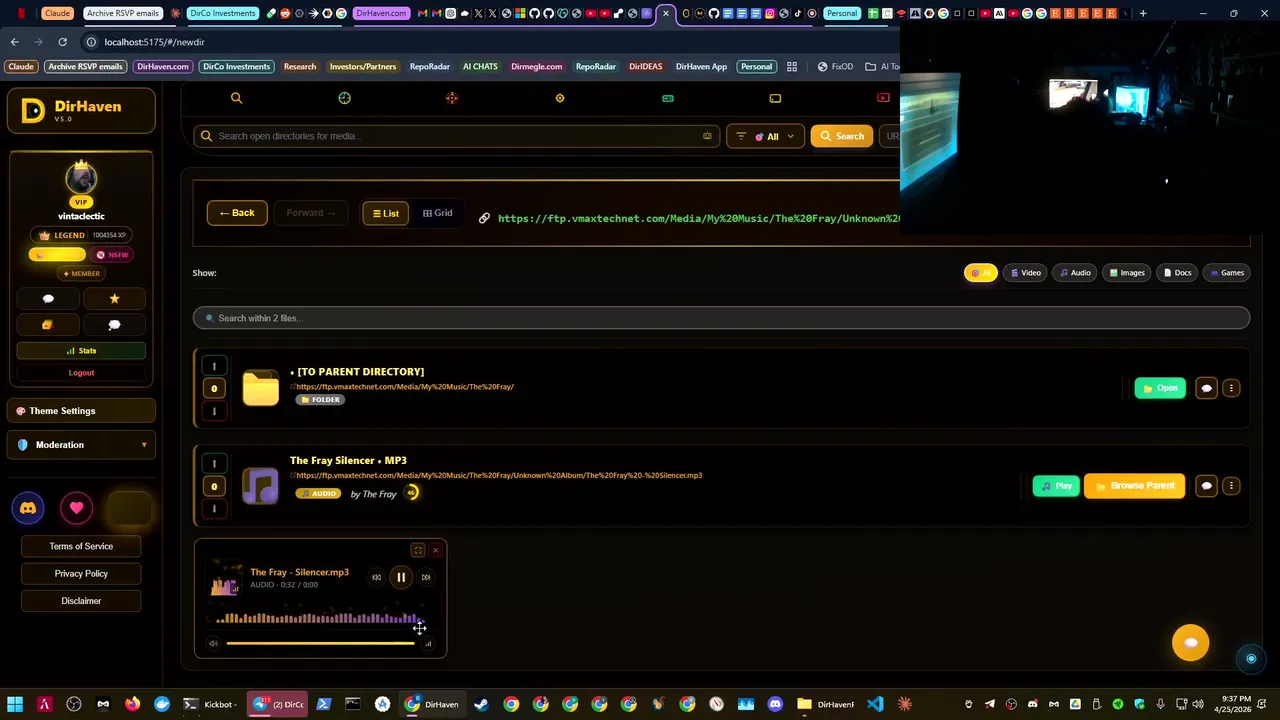Open the Dirmegle.com bookmark
1280x720 pixels.
(x=537, y=67)
